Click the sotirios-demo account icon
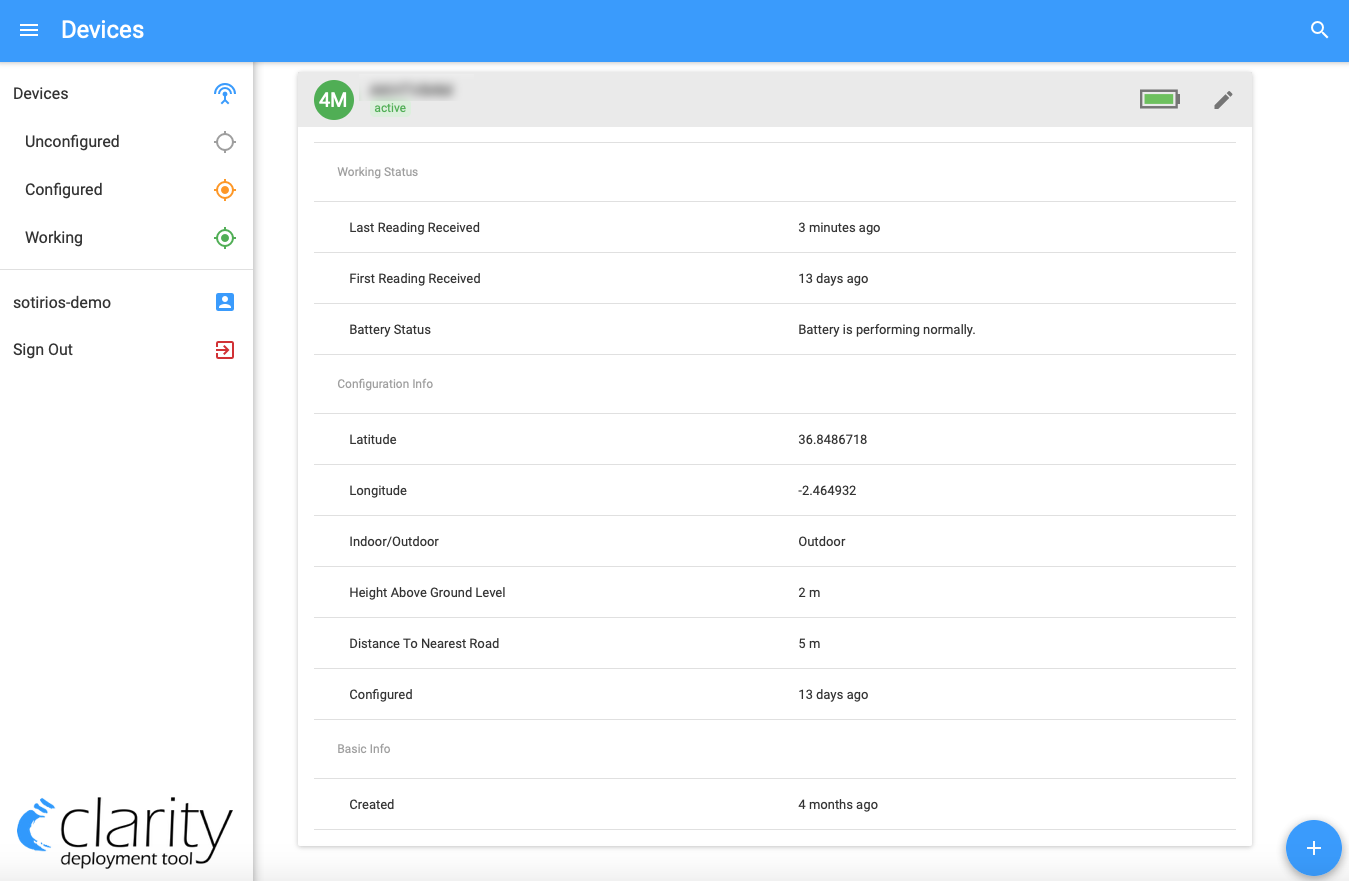This screenshot has height=881, width=1349. [225, 302]
